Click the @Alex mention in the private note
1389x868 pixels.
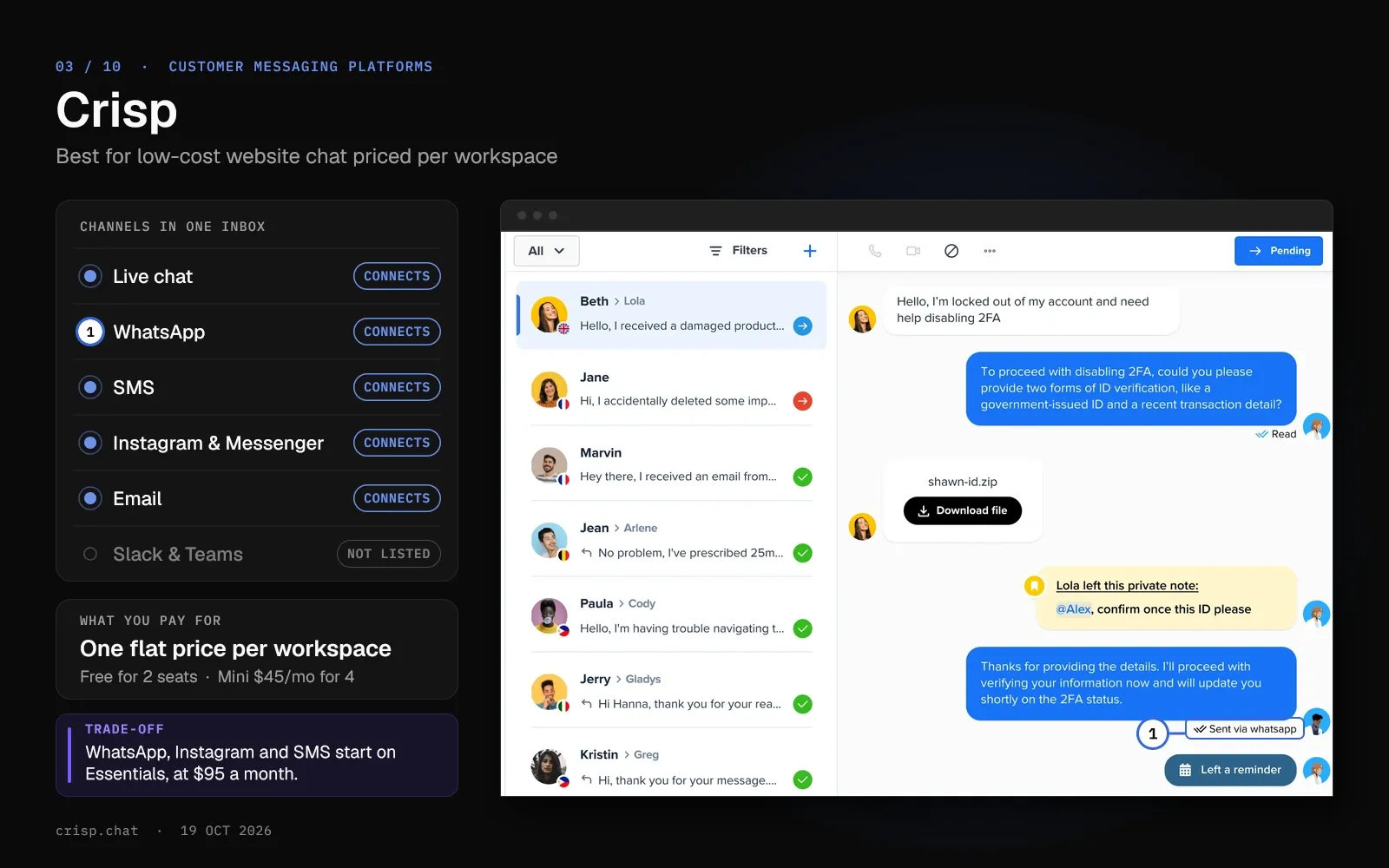coord(1073,609)
